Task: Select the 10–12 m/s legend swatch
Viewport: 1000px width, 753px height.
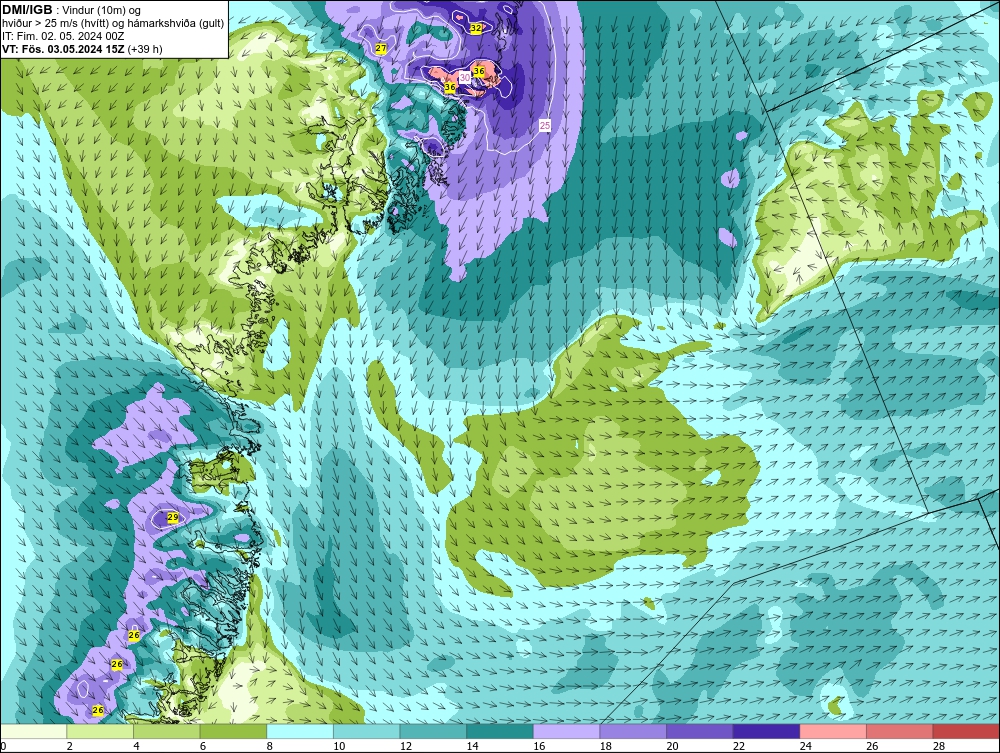Action: coord(366,731)
